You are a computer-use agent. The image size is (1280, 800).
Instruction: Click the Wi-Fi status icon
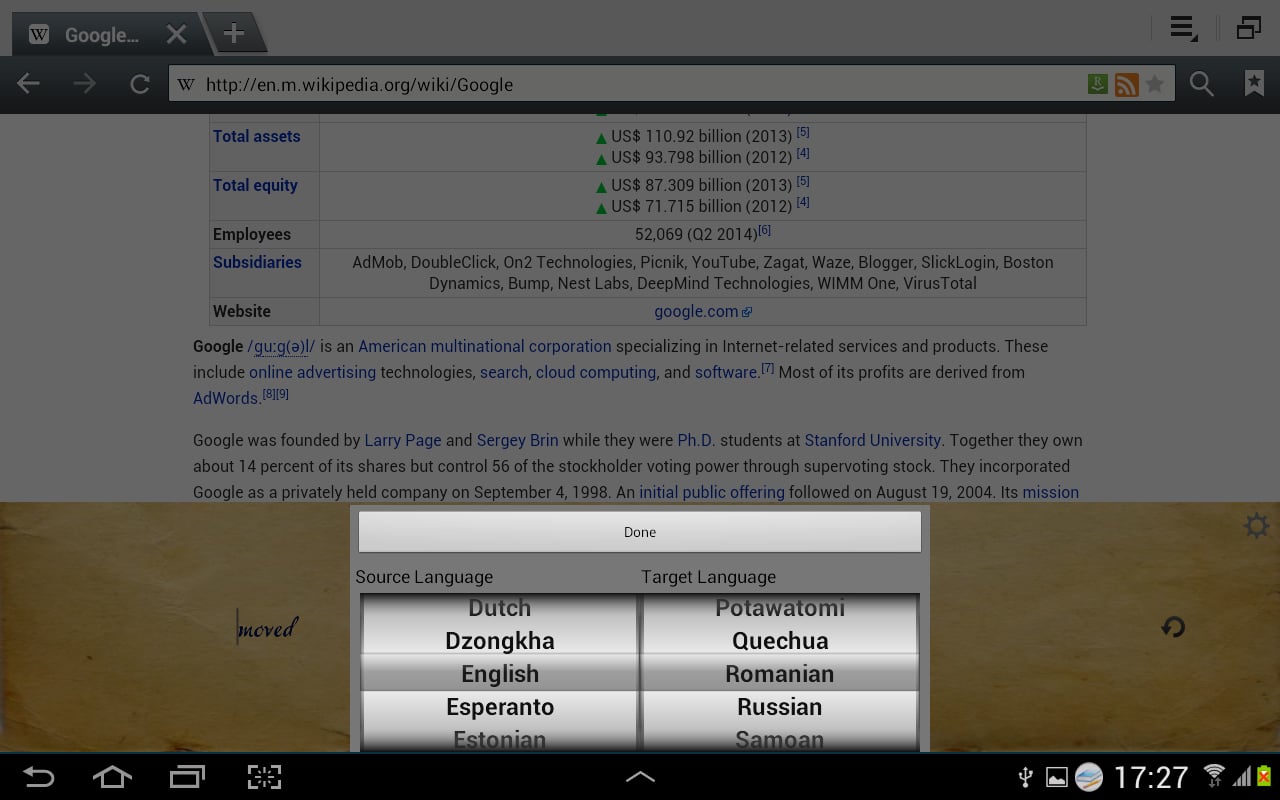pos(1214,776)
